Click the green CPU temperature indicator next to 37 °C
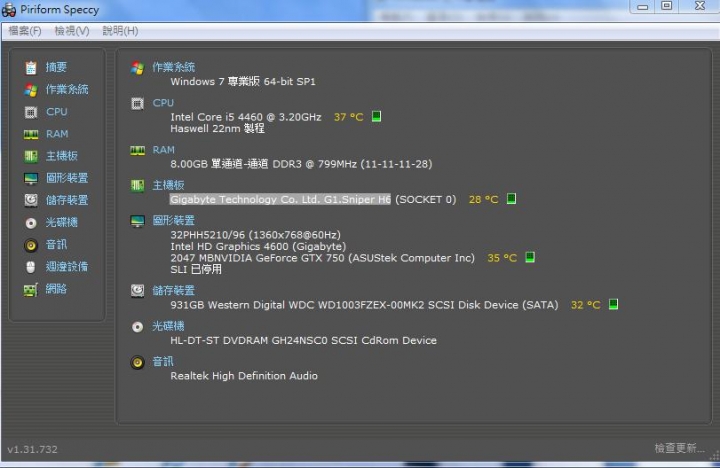 pos(376,116)
